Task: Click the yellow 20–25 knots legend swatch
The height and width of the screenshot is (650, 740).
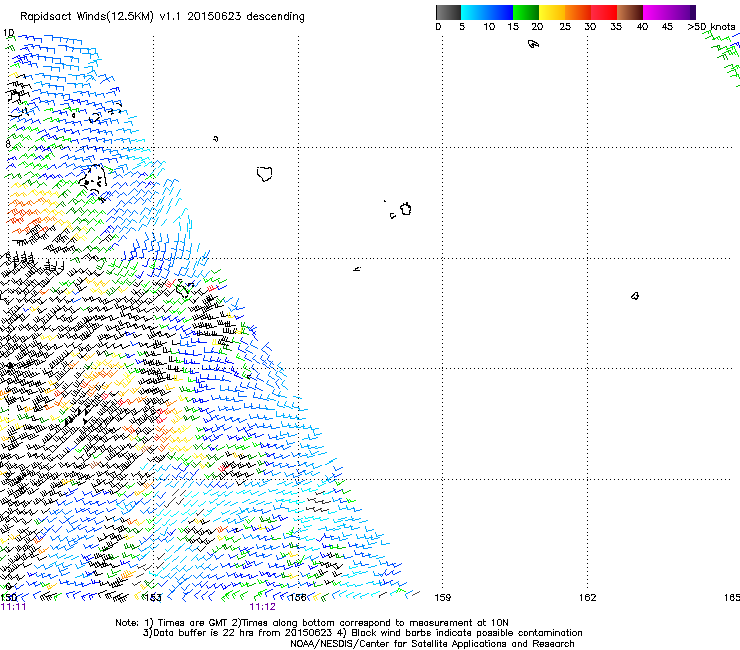Action: (x=552, y=12)
